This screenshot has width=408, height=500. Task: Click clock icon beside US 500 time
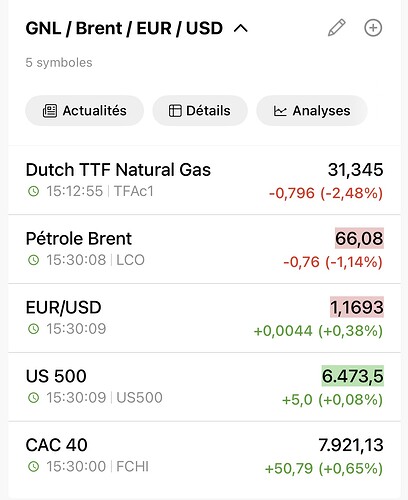pos(33,398)
